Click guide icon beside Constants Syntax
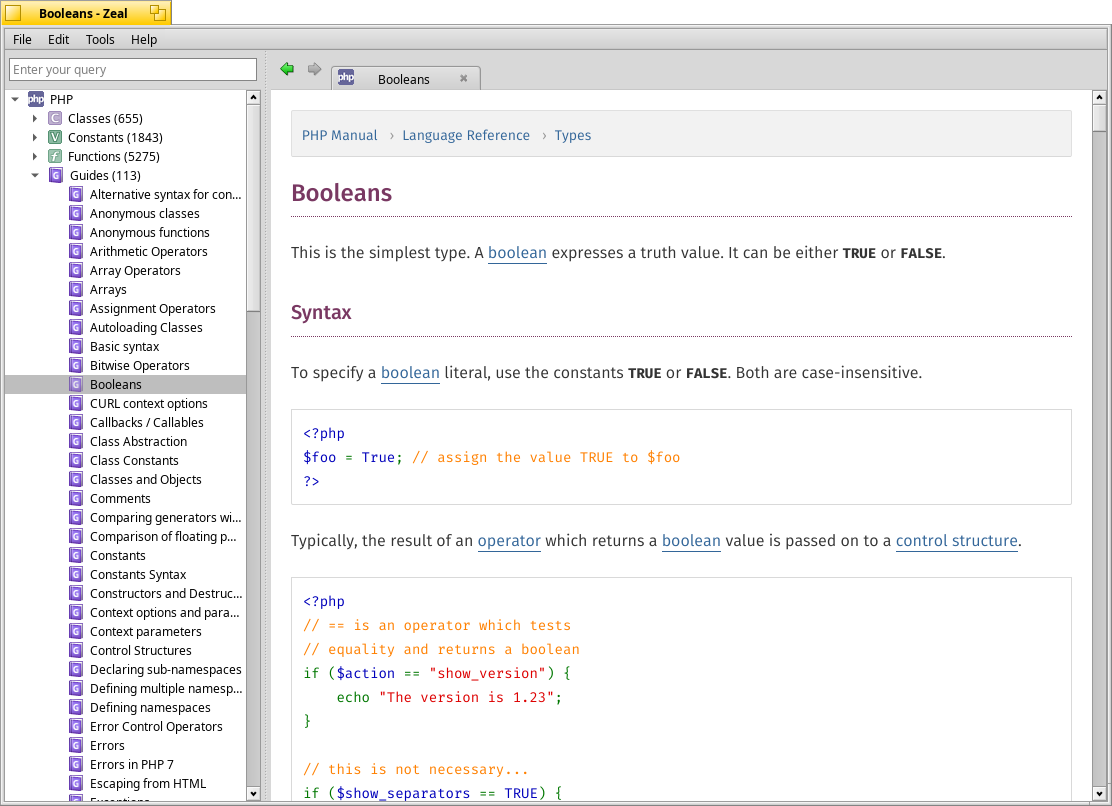Image resolution: width=1112 pixels, height=806 pixels. (76, 574)
